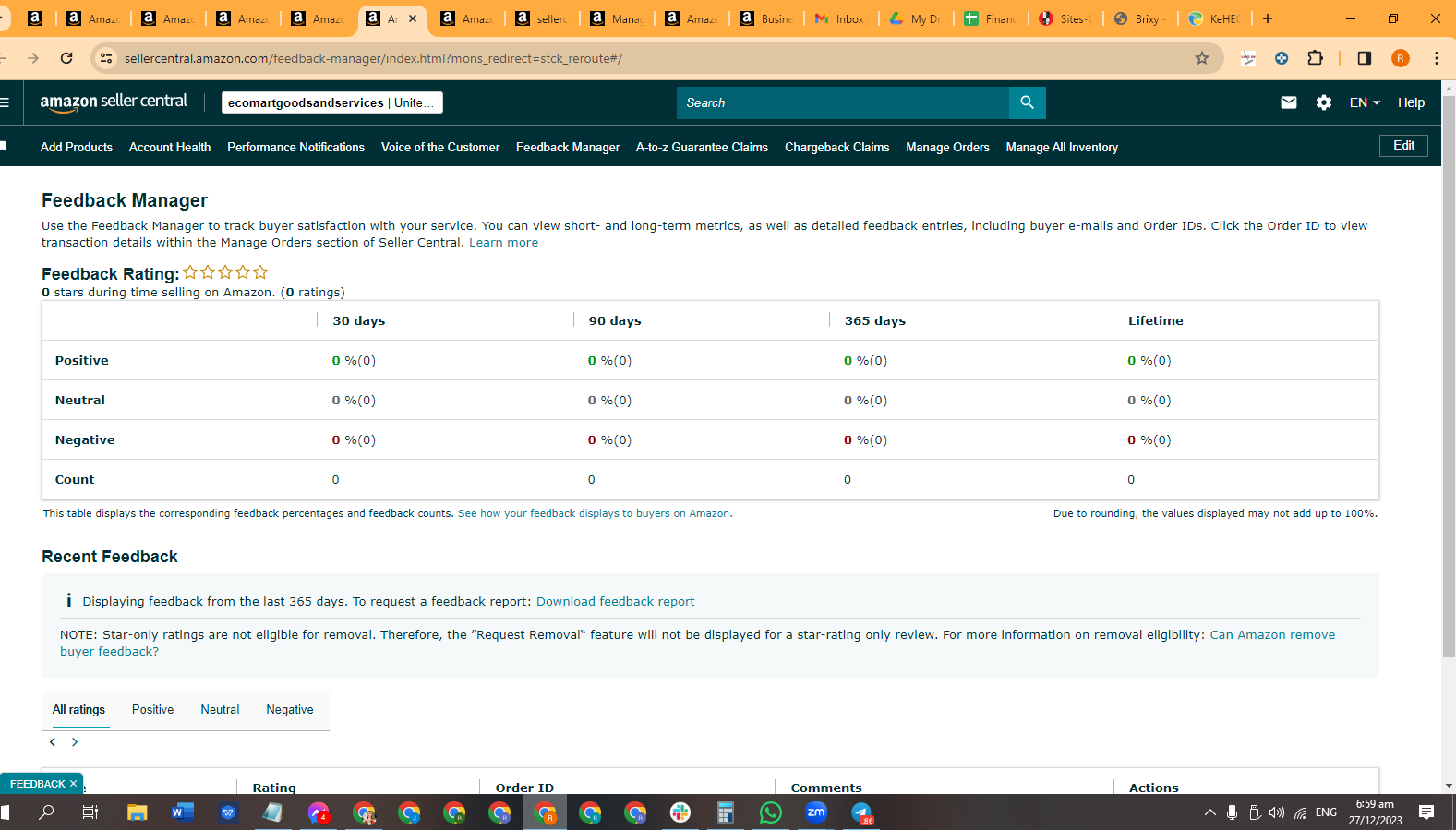Open Performance Notifications menu item

(296, 147)
